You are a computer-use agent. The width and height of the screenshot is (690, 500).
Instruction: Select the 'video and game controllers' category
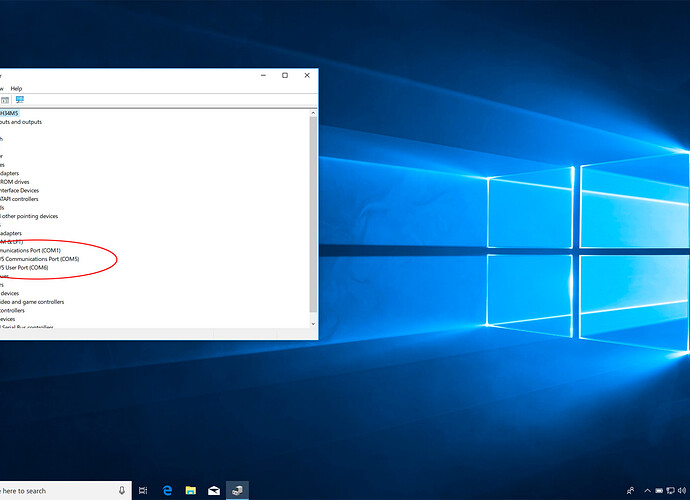[32, 302]
